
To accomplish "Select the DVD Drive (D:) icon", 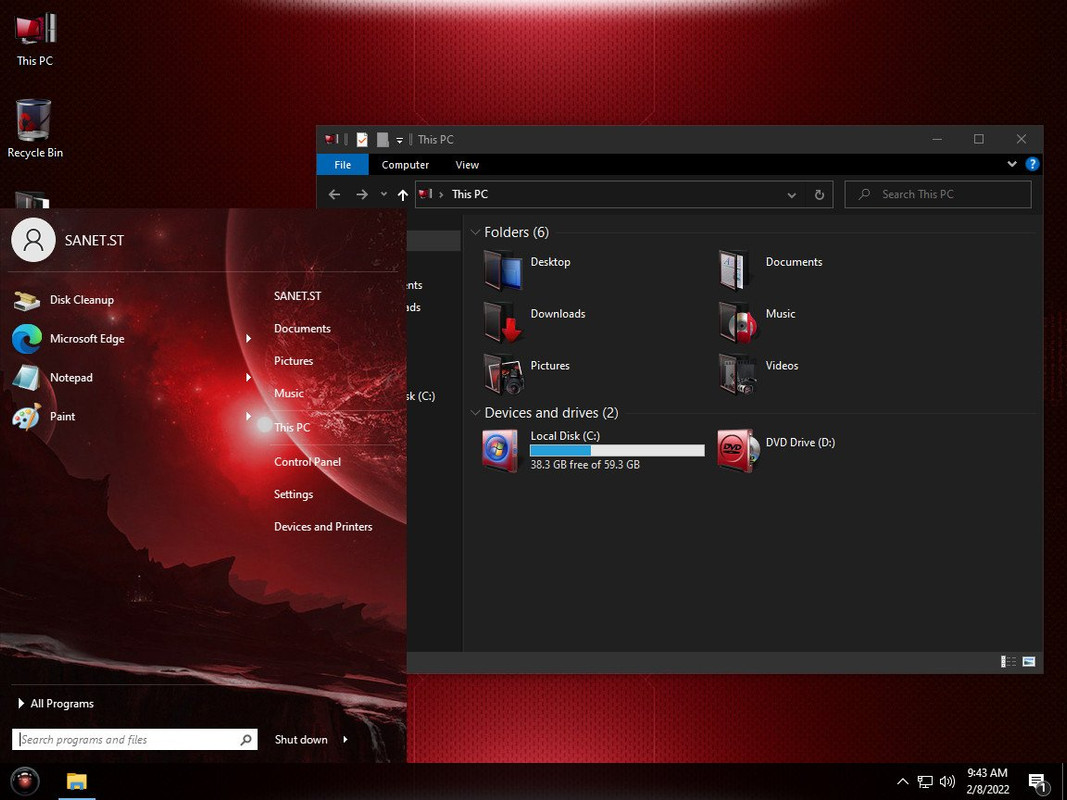I will click(x=738, y=450).
